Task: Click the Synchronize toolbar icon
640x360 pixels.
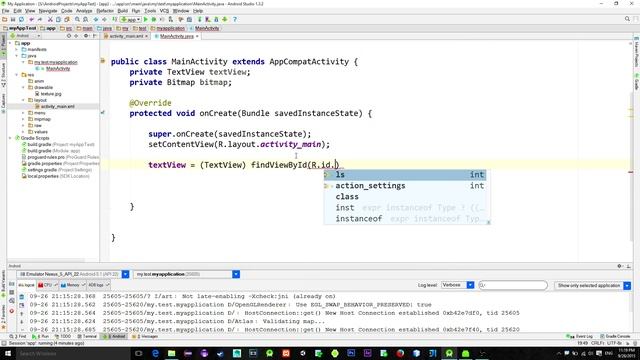Action: [21, 19]
